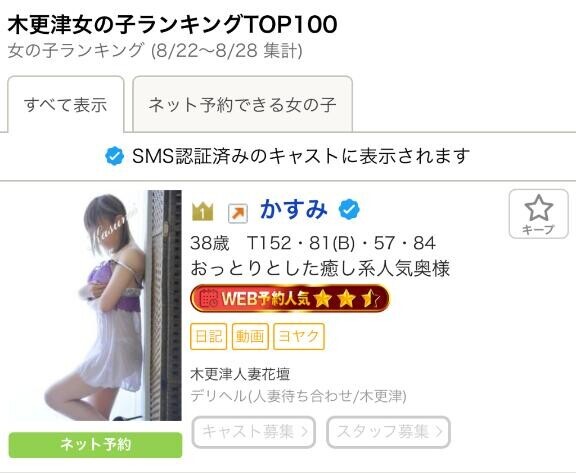Viewport: 576px width, 473px height.
Task: Open the ヨヤク tag
Action: tap(299, 336)
